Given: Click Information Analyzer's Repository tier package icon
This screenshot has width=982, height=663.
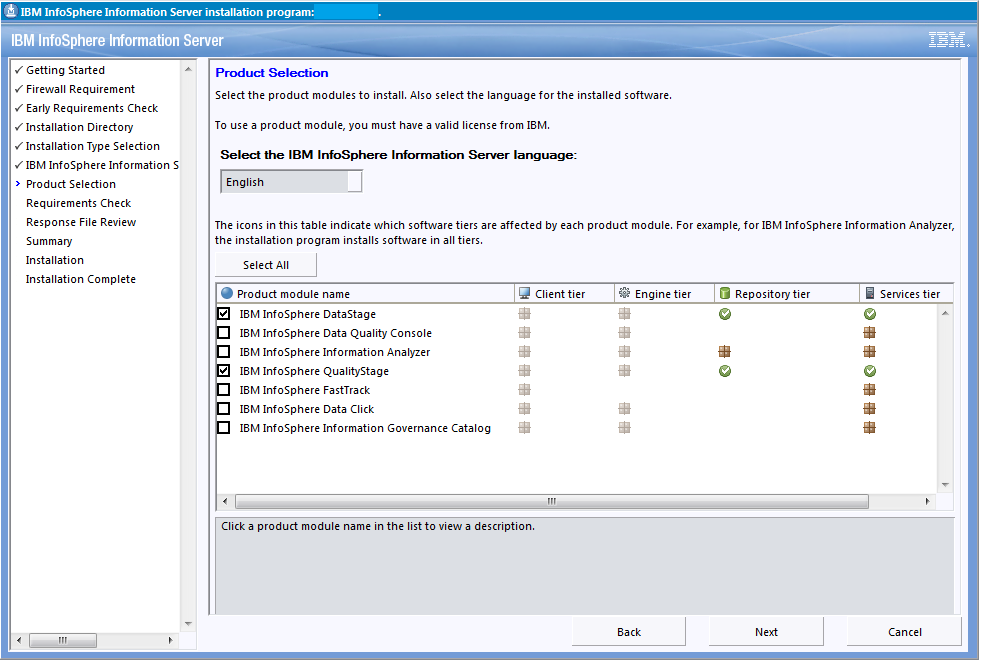Looking at the screenshot, I should [x=725, y=352].
